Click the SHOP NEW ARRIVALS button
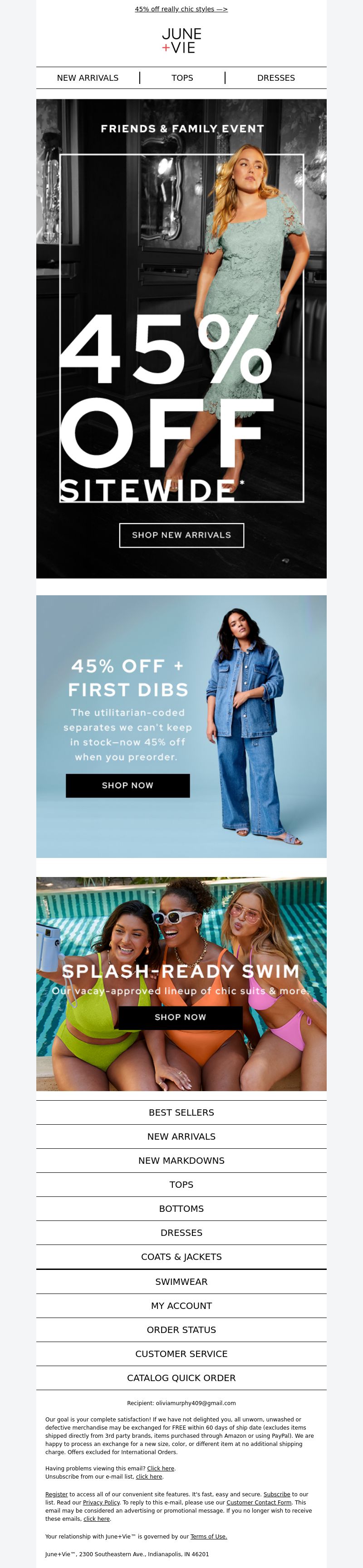363x1568 pixels. [x=181, y=535]
